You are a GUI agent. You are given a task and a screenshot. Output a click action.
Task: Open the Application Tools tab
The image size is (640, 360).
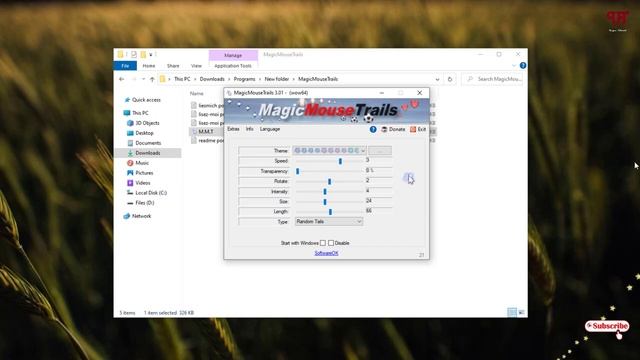(233, 66)
